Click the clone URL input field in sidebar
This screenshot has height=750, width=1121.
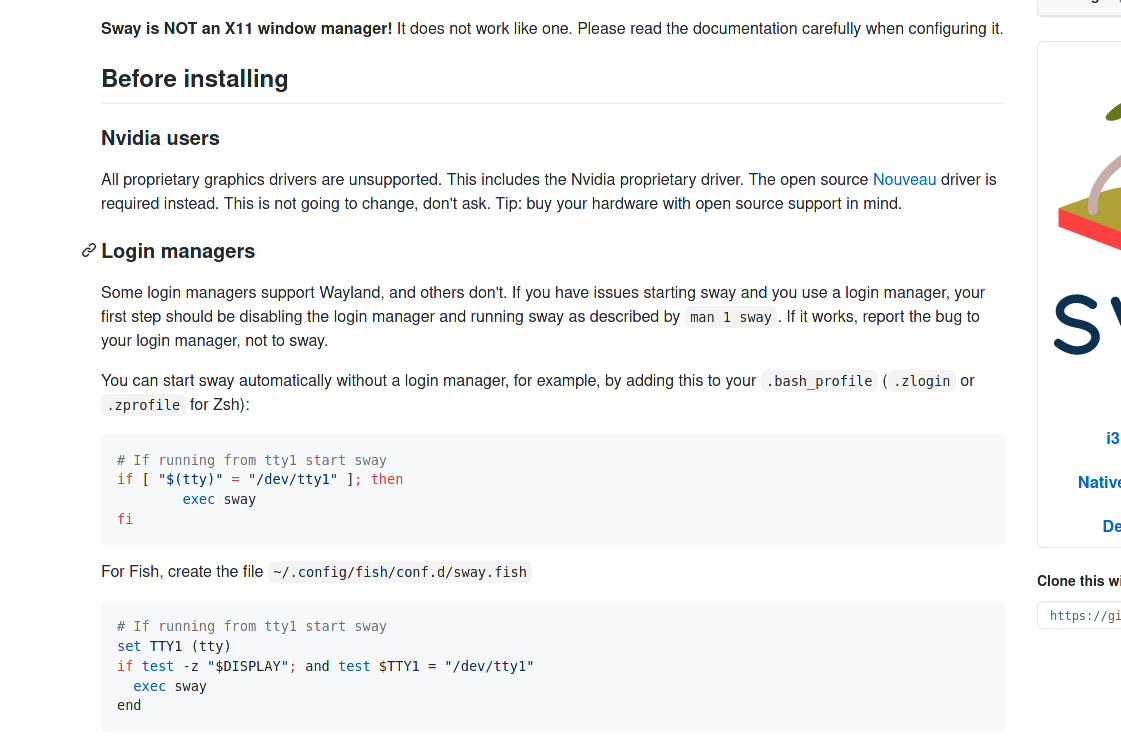click(x=1080, y=616)
